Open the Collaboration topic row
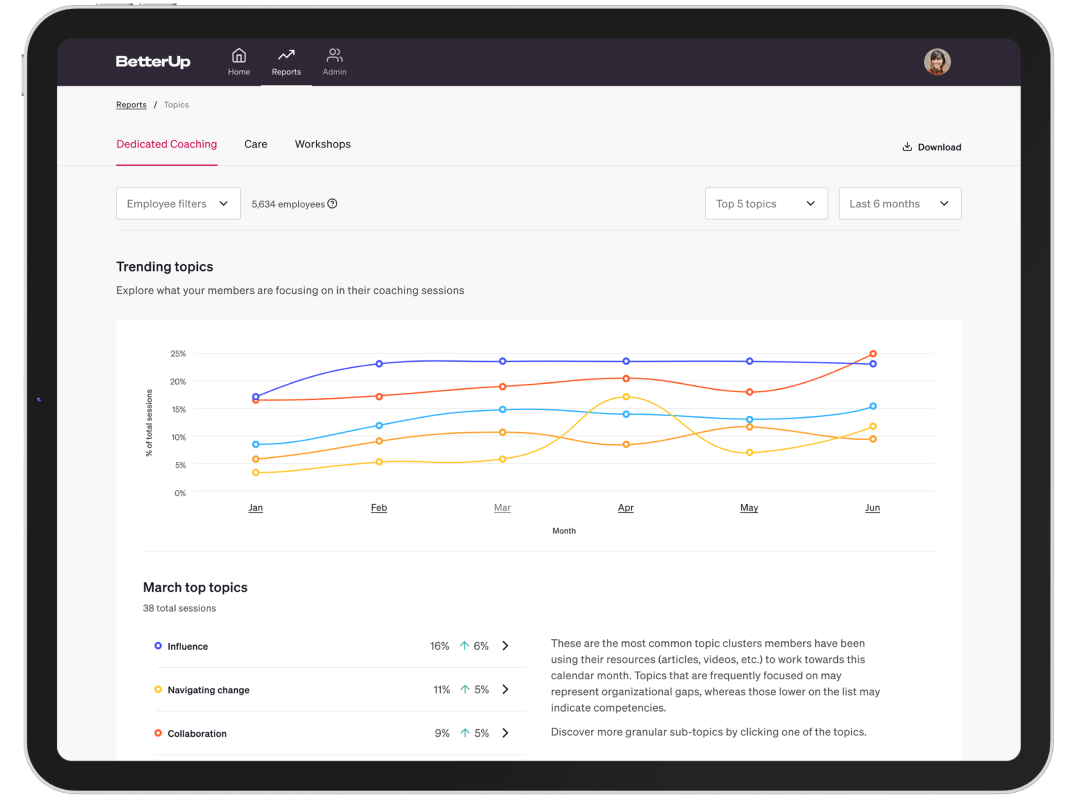 [197, 734]
